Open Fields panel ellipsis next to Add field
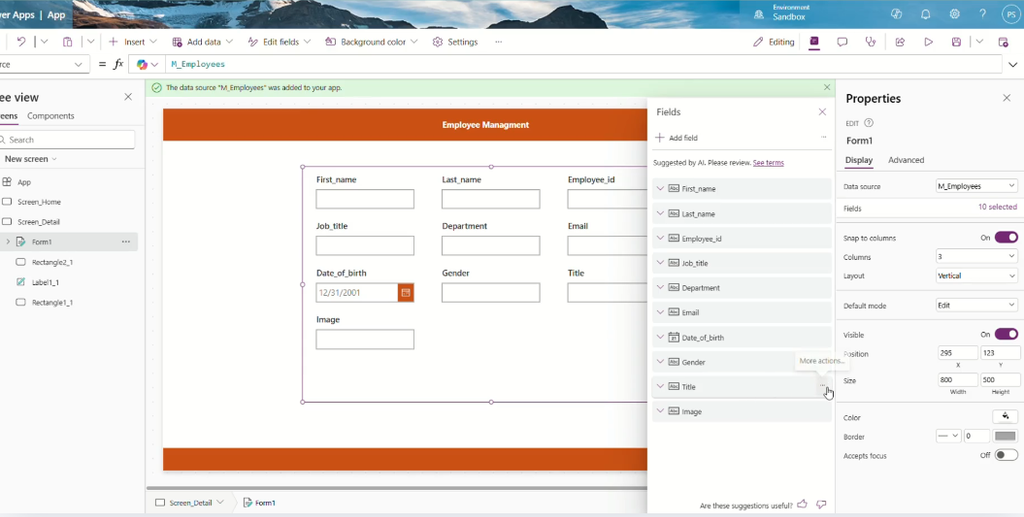The width and height of the screenshot is (1024, 517). click(x=824, y=137)
